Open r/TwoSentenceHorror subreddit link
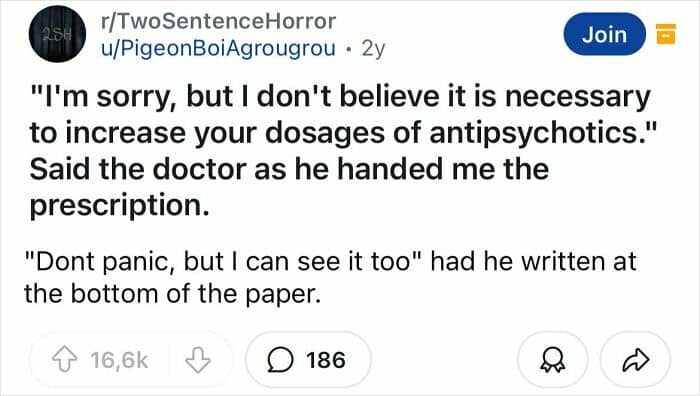Viewport: 700px width, 396px height. point(219,21)
